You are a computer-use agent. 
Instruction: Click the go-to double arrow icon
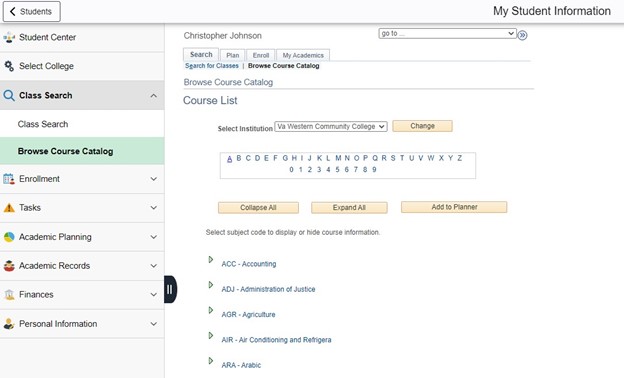[523, 35]
